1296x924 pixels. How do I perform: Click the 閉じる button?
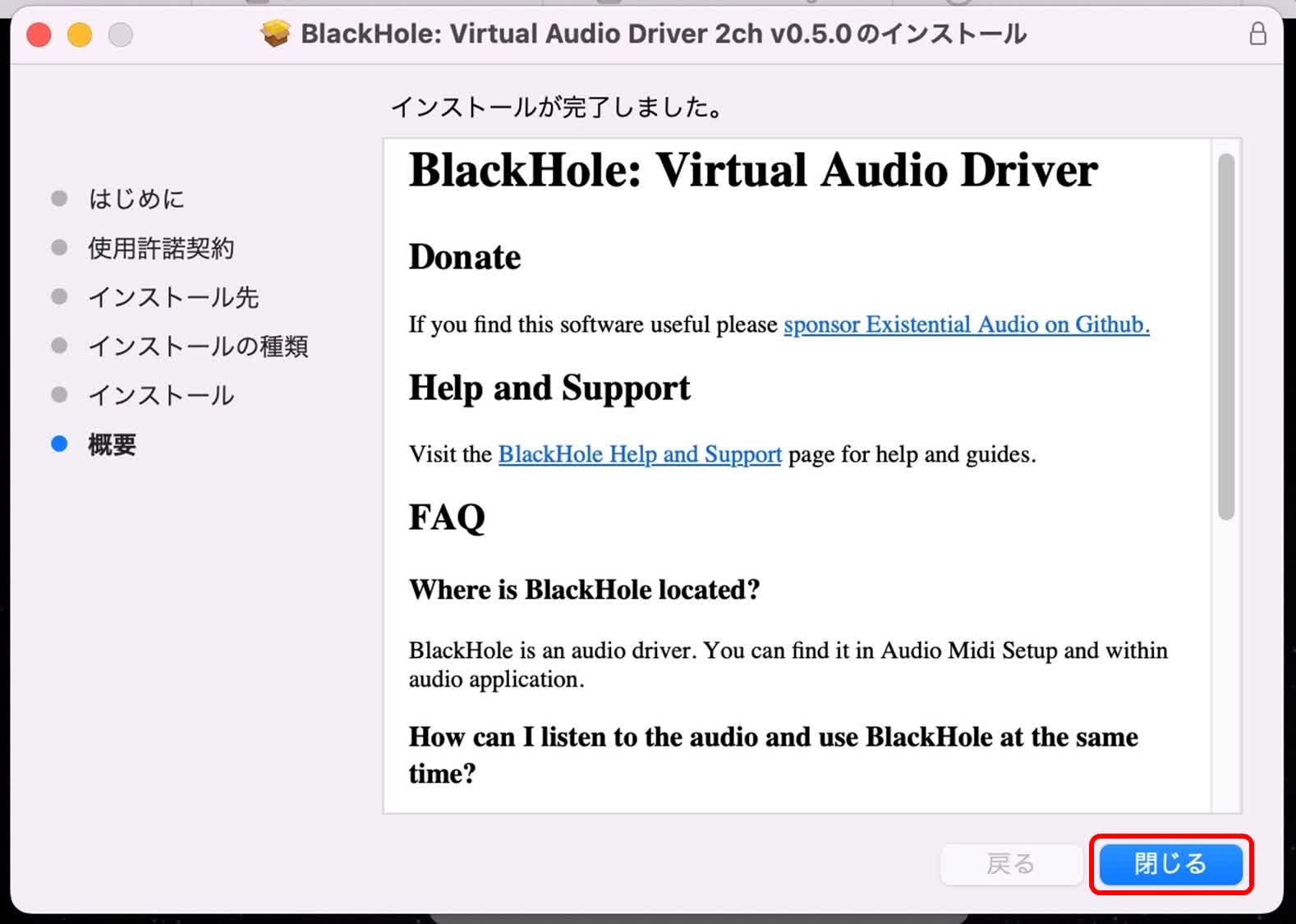(1170, 864)
